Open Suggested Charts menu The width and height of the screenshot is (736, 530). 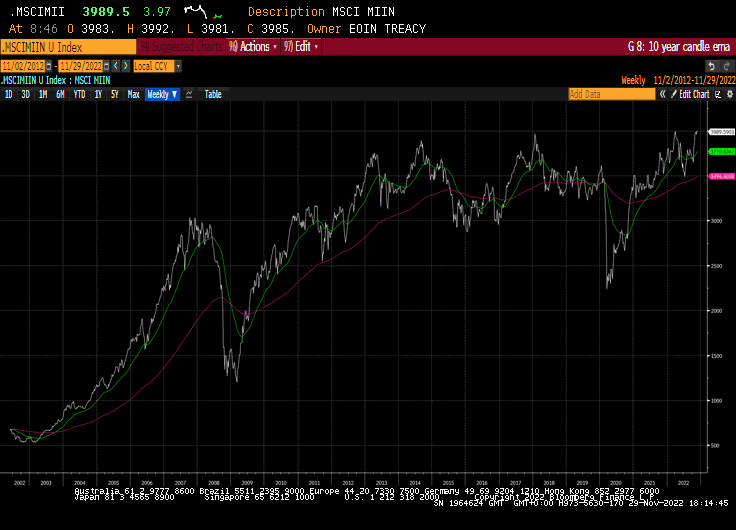click(181, 46)
